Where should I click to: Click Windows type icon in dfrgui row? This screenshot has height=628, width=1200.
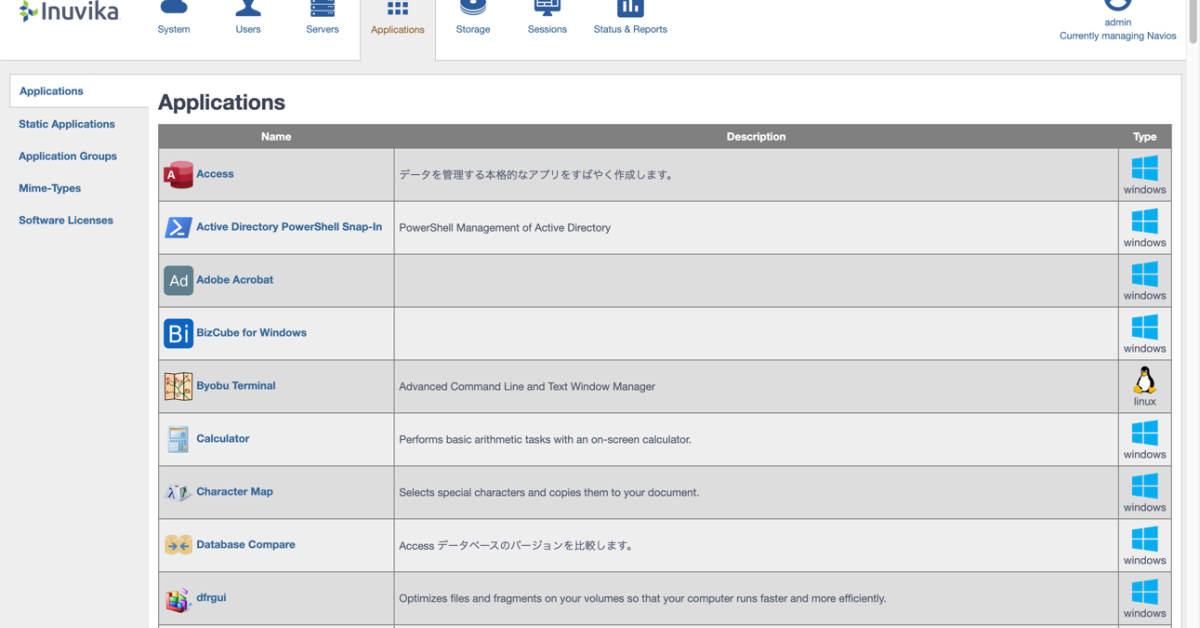[x=1144, y=591]
